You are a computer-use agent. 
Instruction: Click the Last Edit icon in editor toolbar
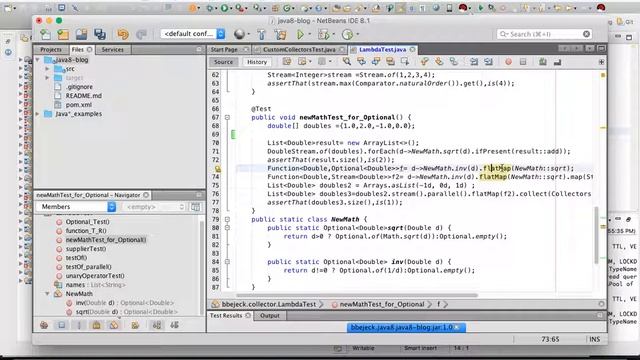287,62
